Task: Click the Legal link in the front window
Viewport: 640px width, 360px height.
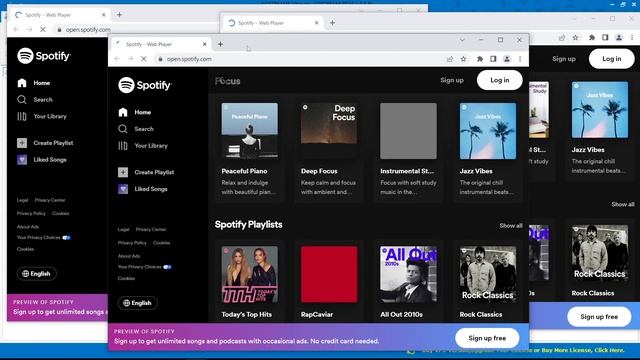Action: (x=123, y=229)
